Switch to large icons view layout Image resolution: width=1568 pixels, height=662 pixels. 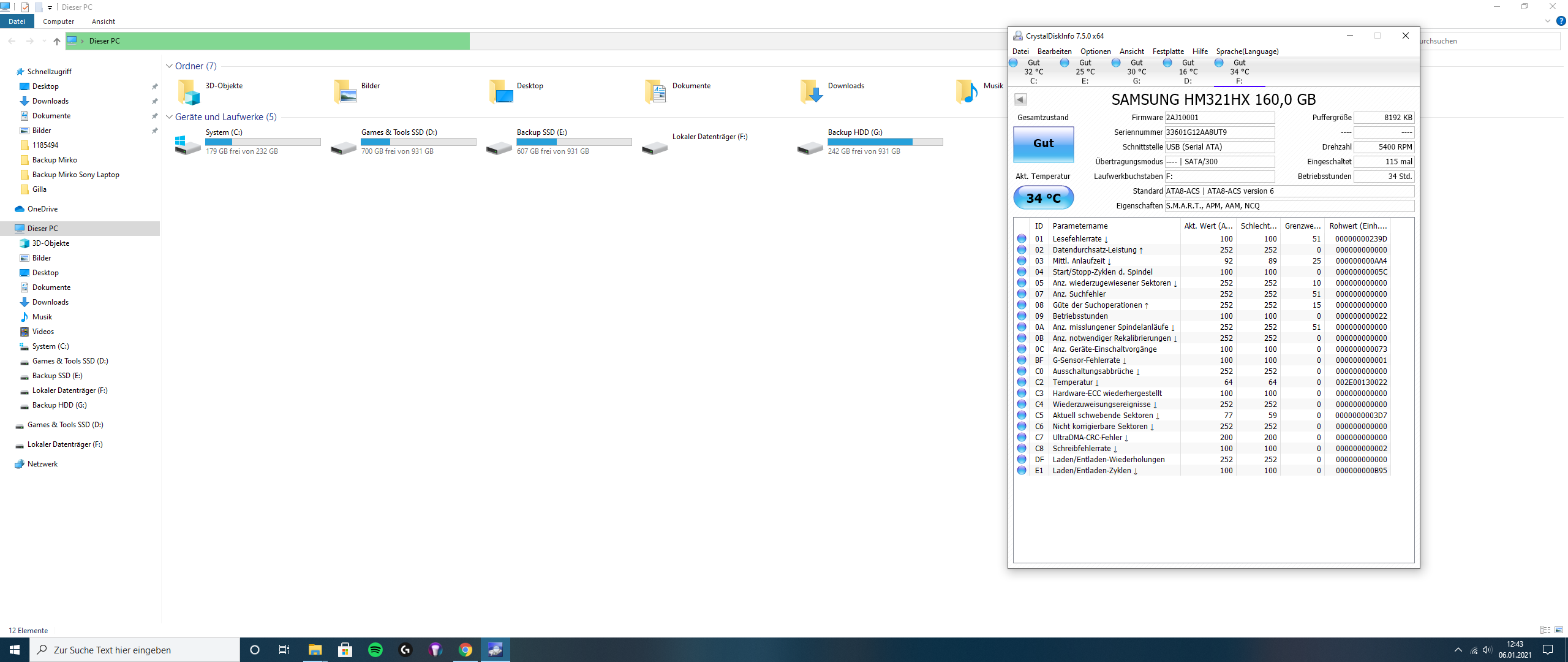coord(1559,630)
